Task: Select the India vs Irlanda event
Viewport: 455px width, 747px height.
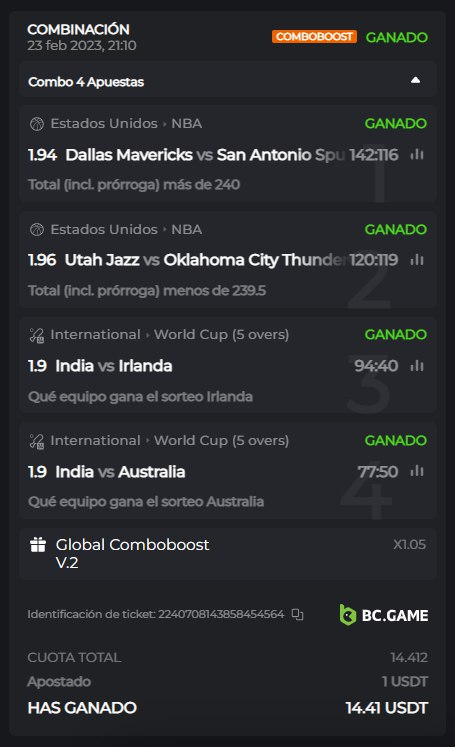Action: tap(114, 366)
